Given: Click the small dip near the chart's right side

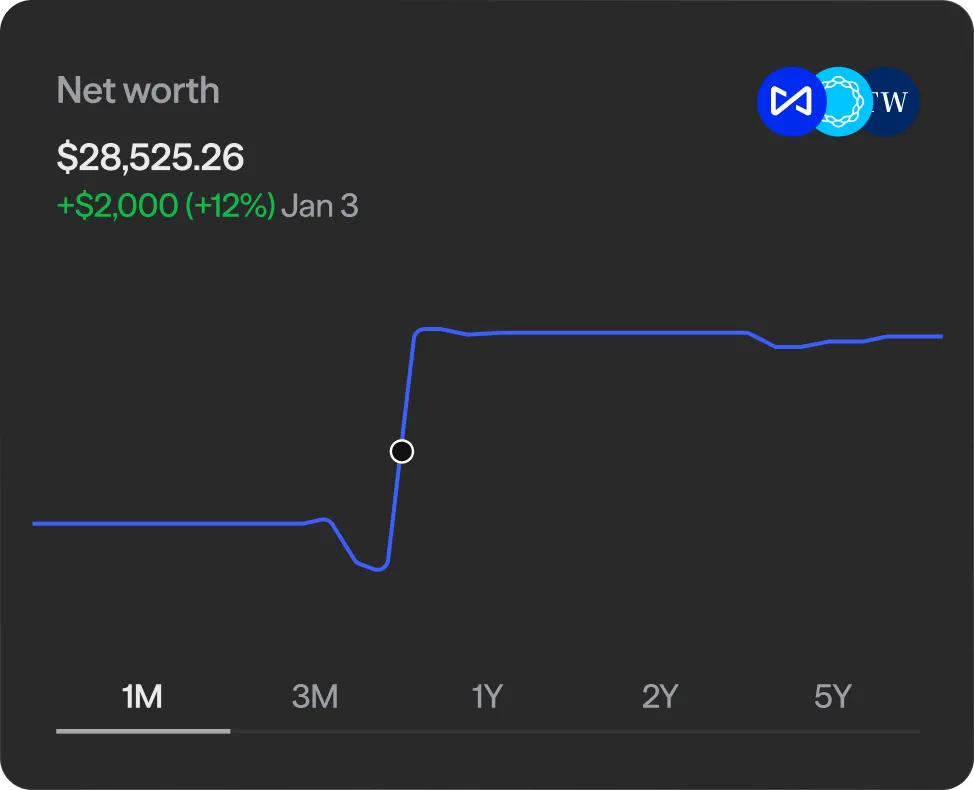Looking at the screenshot, I should click(788, 347).
